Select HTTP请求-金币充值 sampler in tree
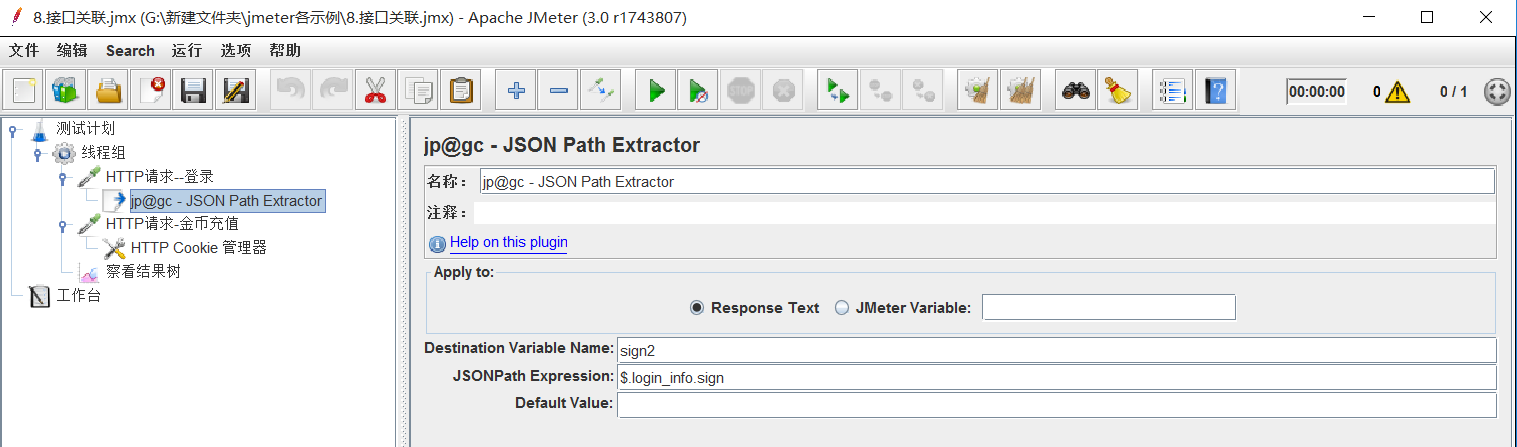The height and width of the screenshot is (447, 1517). pyautogui.click(x=172, y=224)
